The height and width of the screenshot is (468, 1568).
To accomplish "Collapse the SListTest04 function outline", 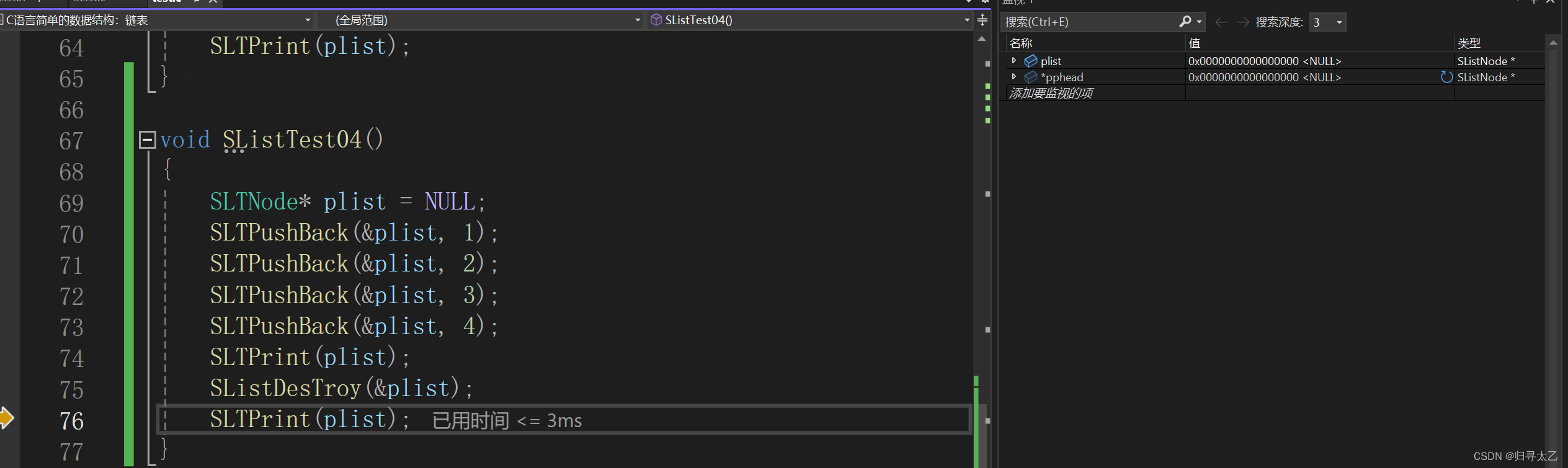I will coord(147,139).
